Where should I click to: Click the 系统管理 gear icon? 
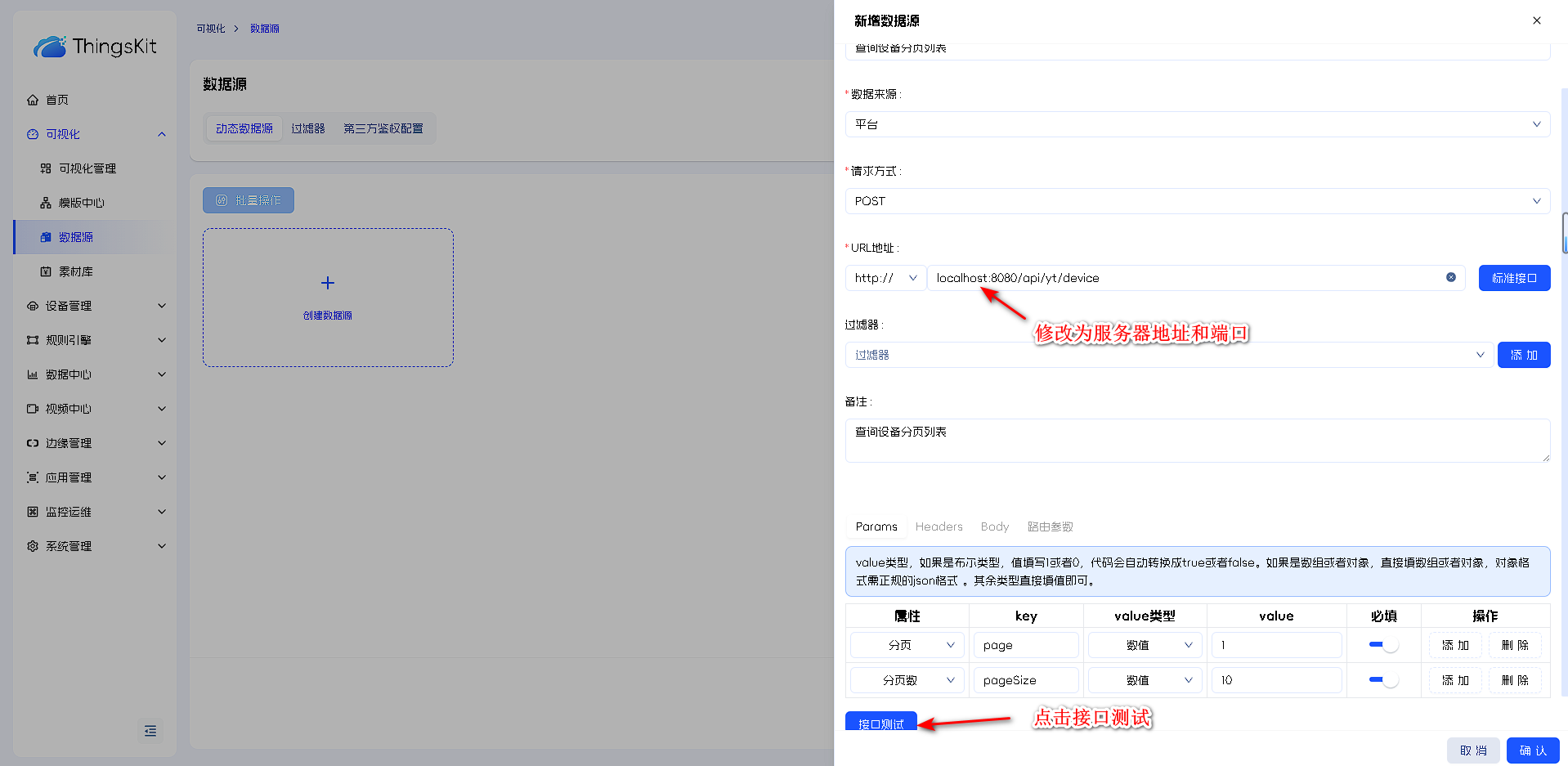coord(33,546)
